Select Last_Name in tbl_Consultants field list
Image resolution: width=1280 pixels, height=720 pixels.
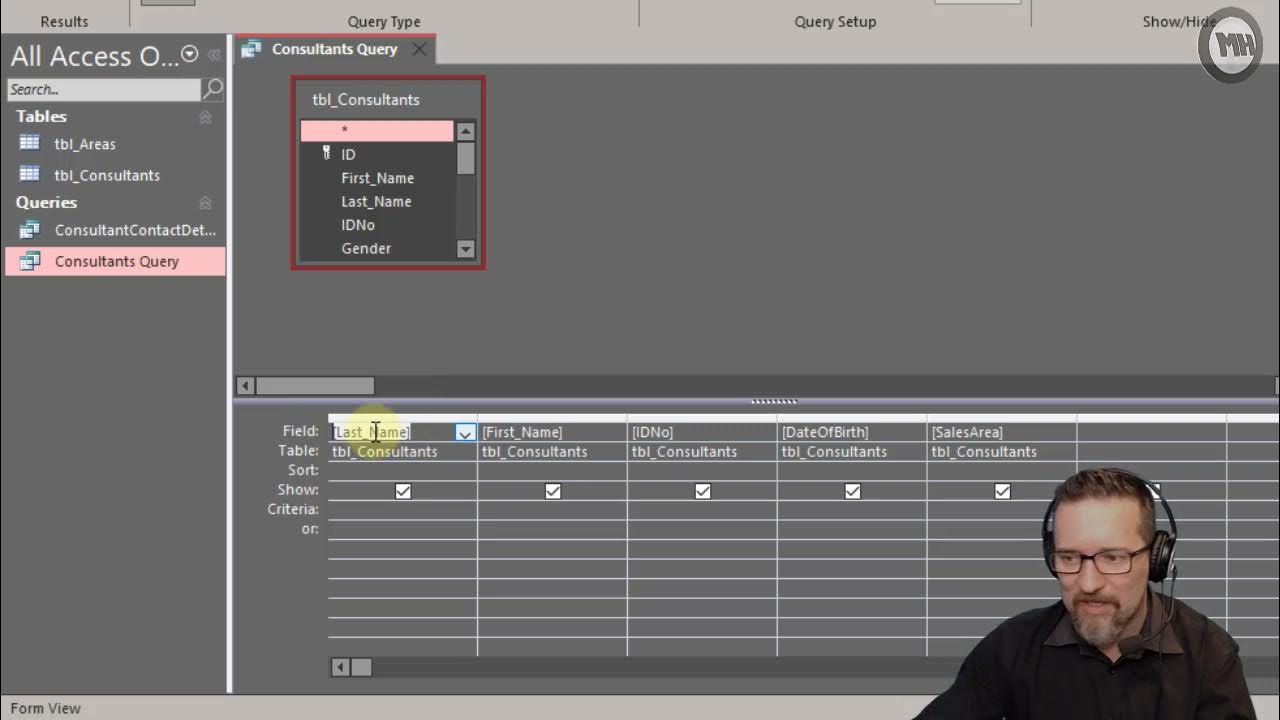tap(377, 201)
